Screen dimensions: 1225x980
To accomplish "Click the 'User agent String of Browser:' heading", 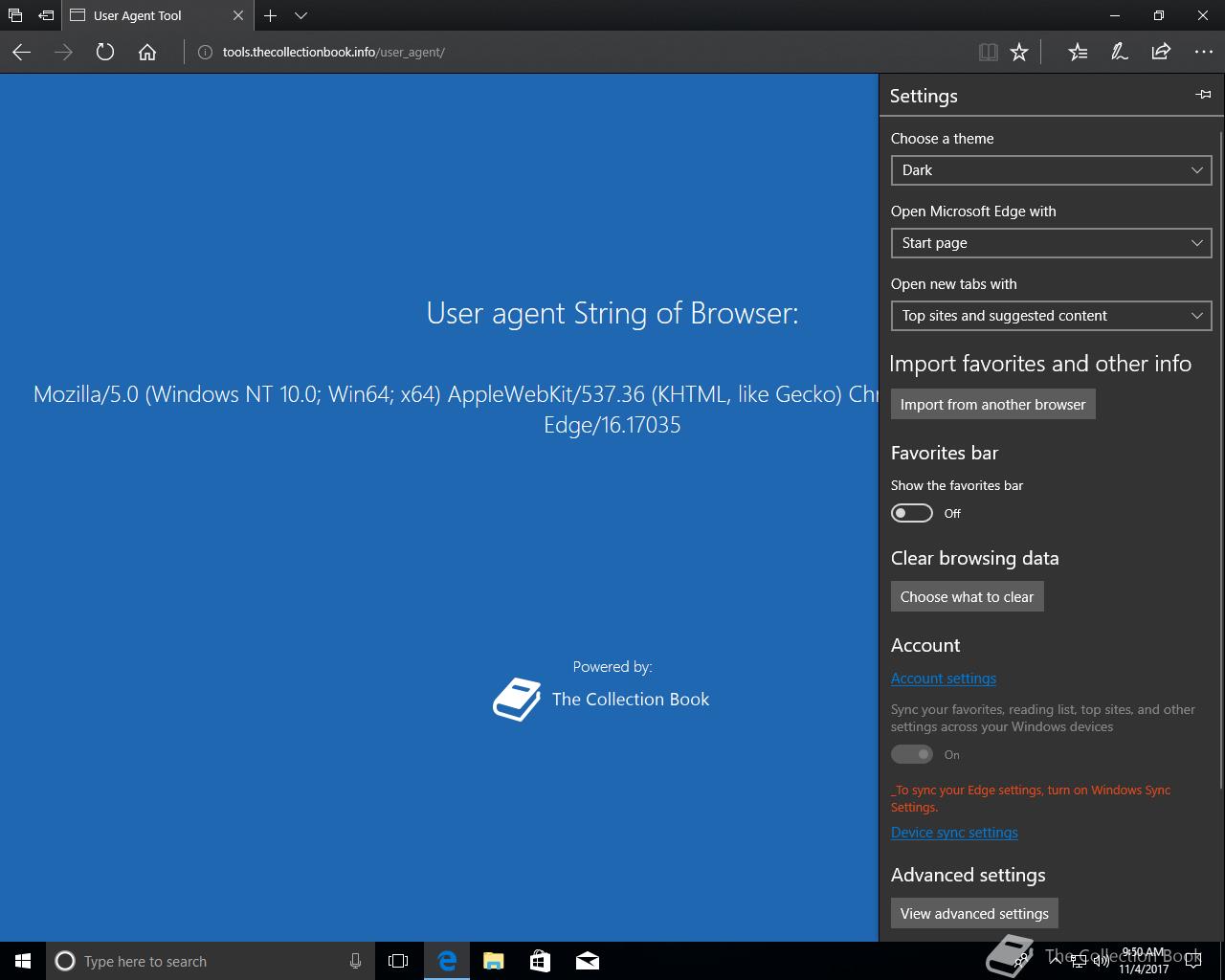I will point(612,313).
